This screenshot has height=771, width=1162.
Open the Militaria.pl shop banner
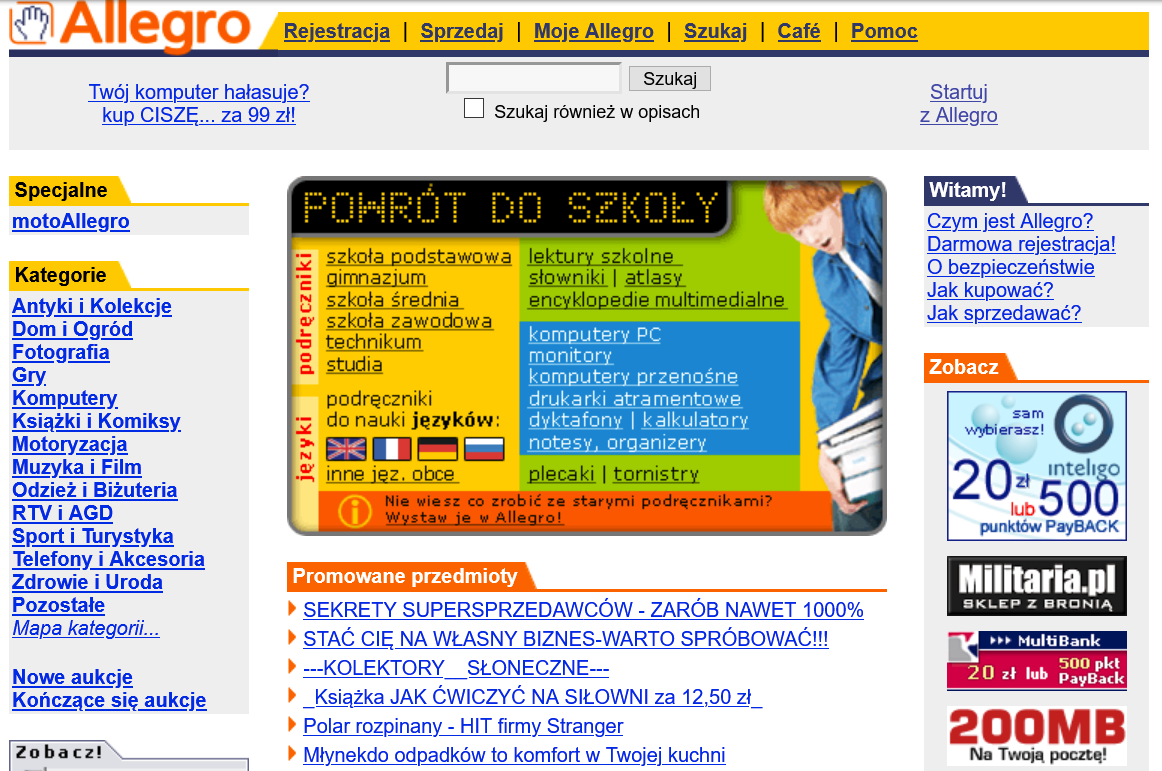point(1036,586)
